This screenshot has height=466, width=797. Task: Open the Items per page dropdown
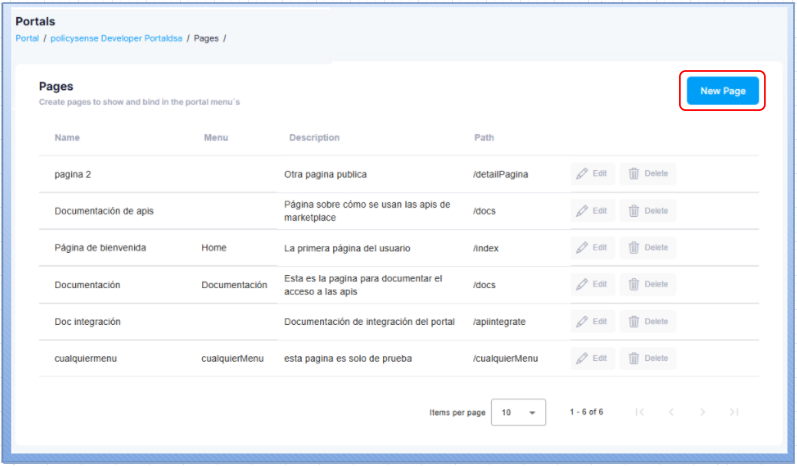[518, 412]
